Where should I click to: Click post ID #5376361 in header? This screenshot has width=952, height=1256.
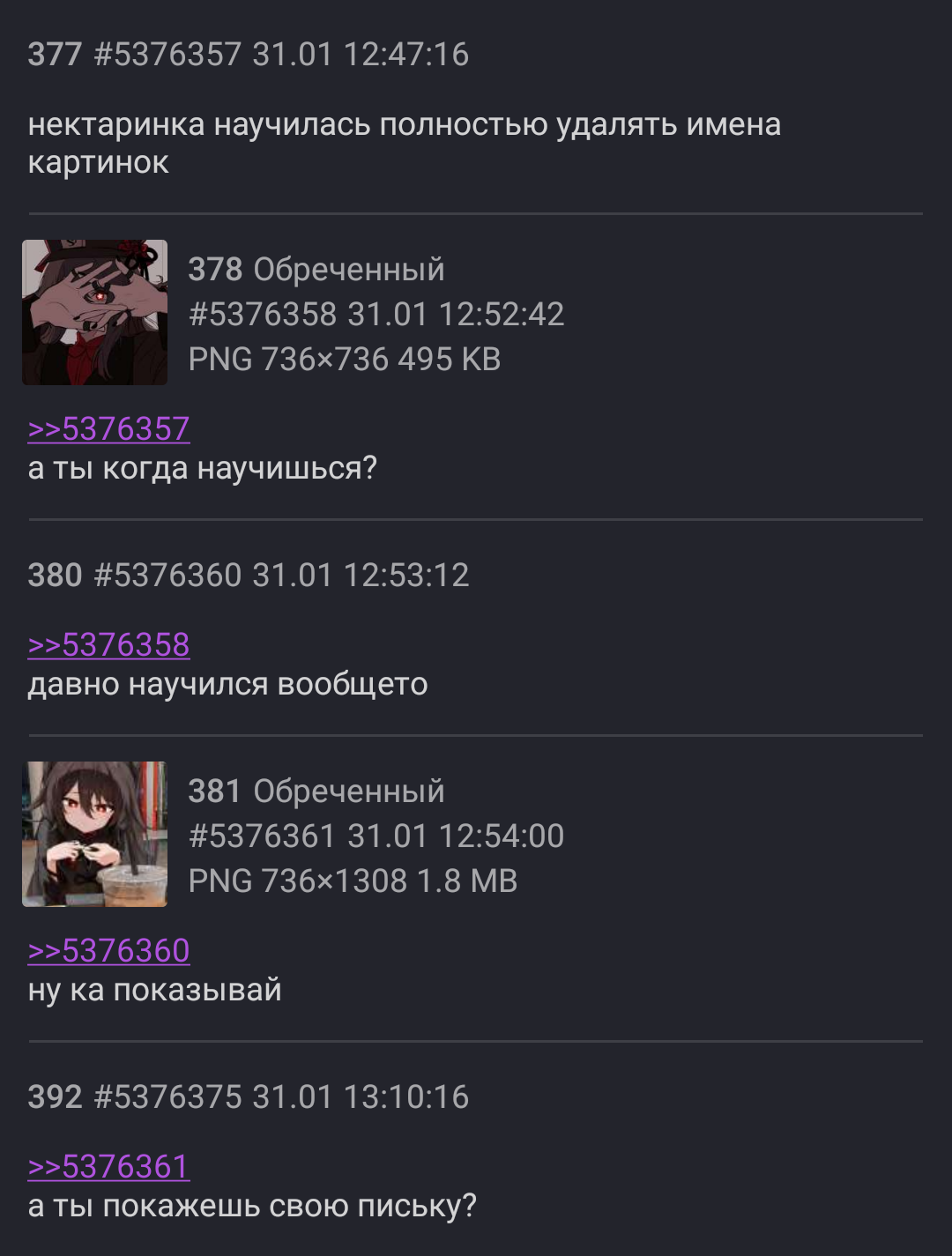263,836
